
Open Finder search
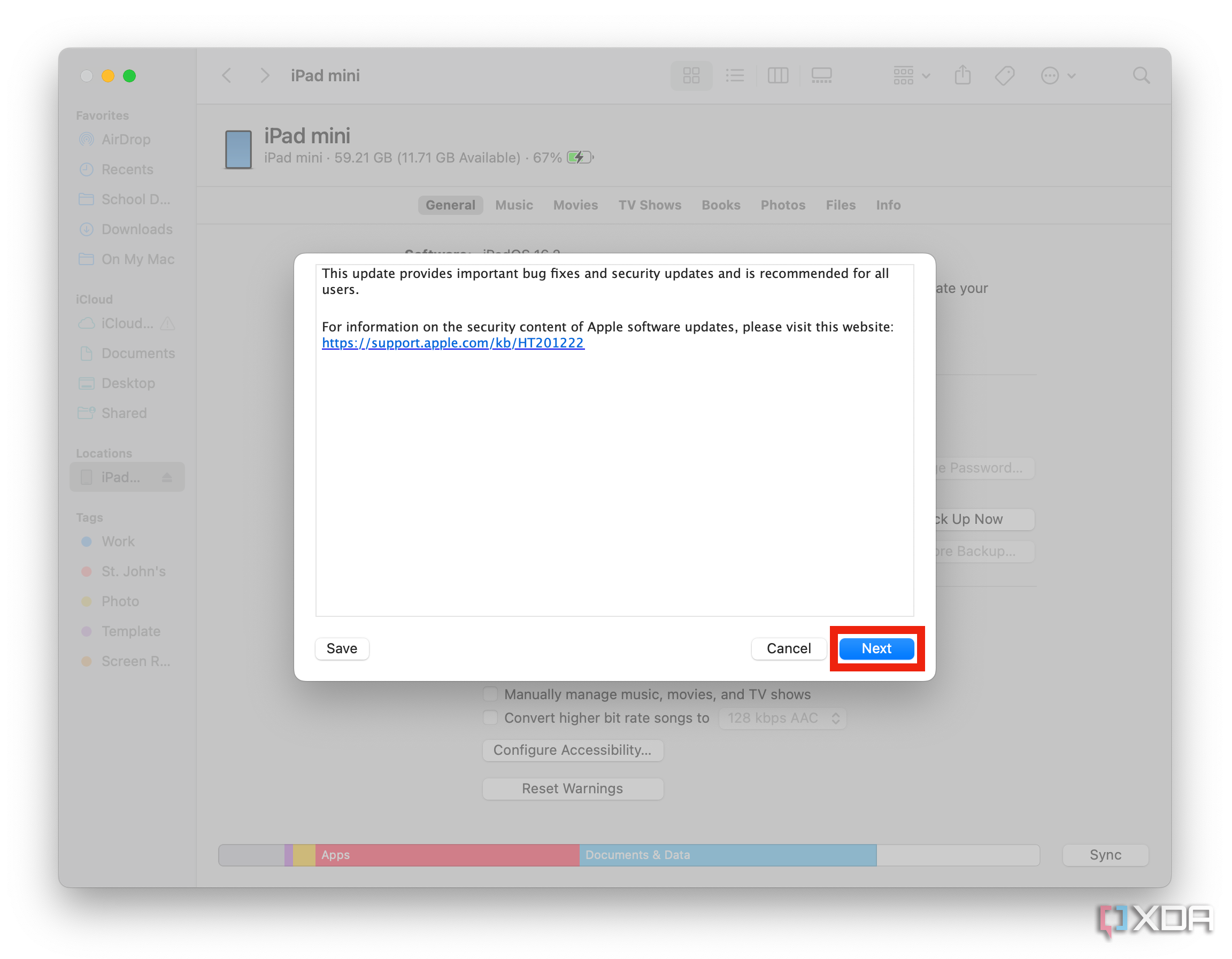1141,75
